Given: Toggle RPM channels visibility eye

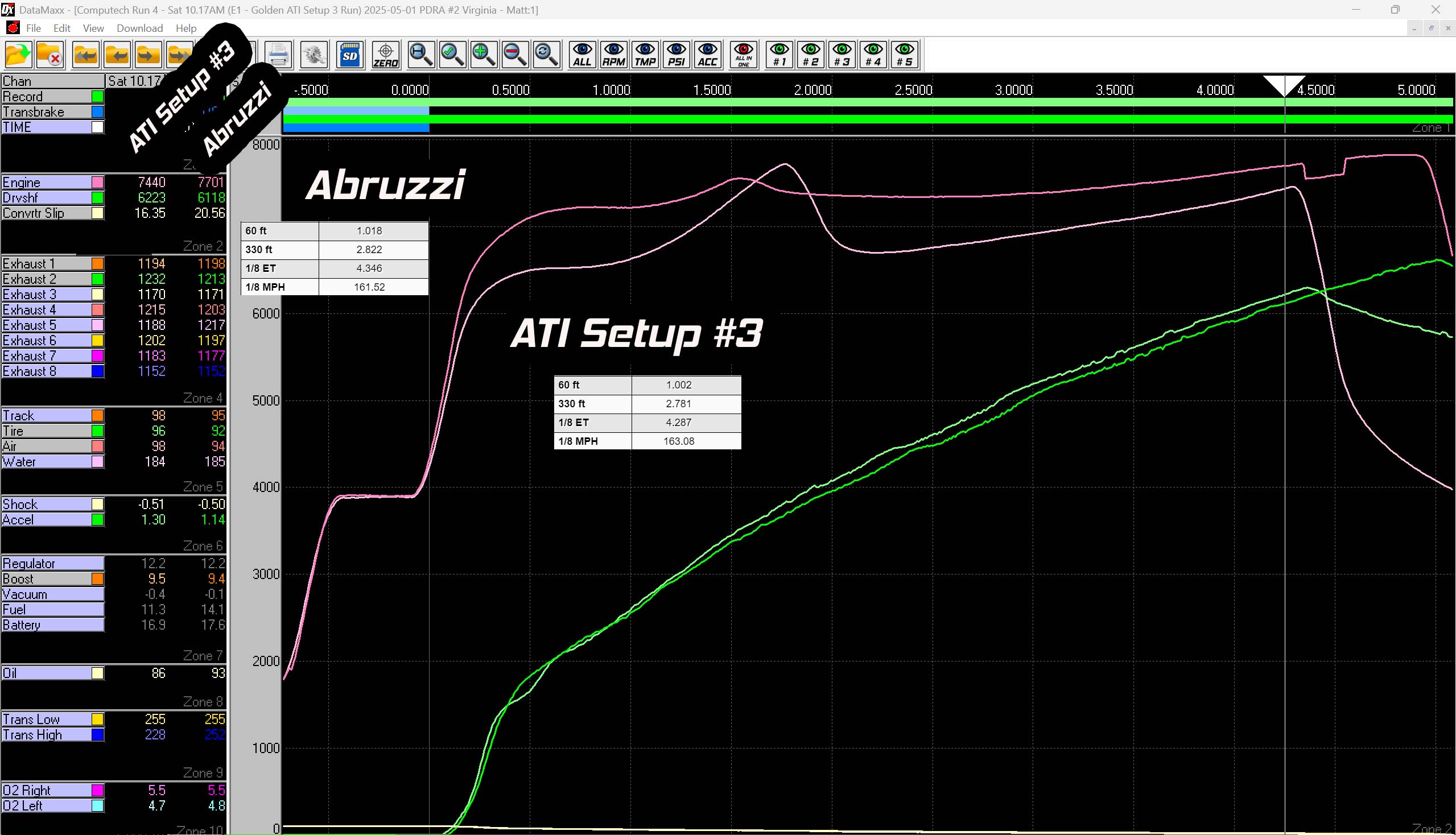Looking at the screenshot, I should pos(614,55).
